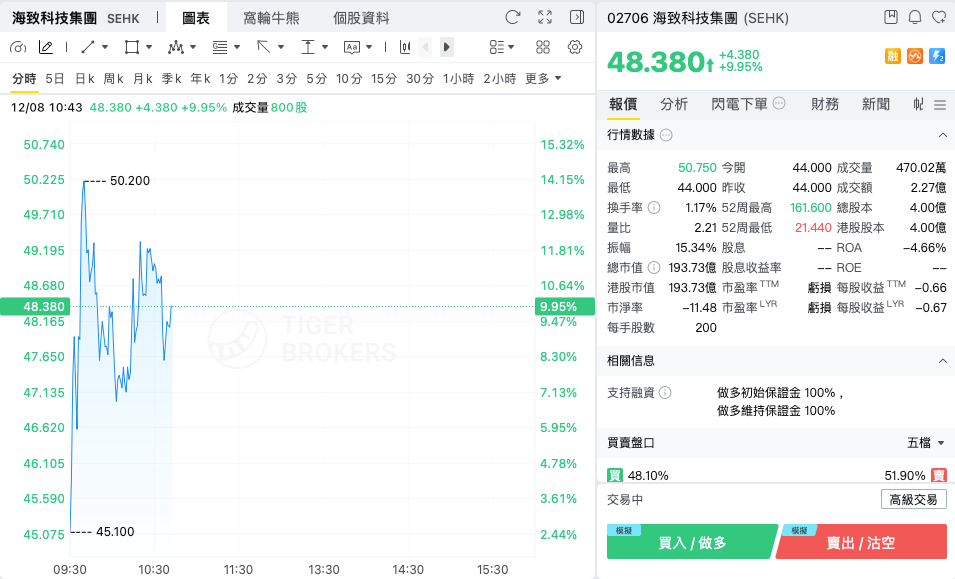Show previous toolbar items with left arrow
The width and height of the screenshot is (955, 579).
pyautogui.click(x=426, y=47)
